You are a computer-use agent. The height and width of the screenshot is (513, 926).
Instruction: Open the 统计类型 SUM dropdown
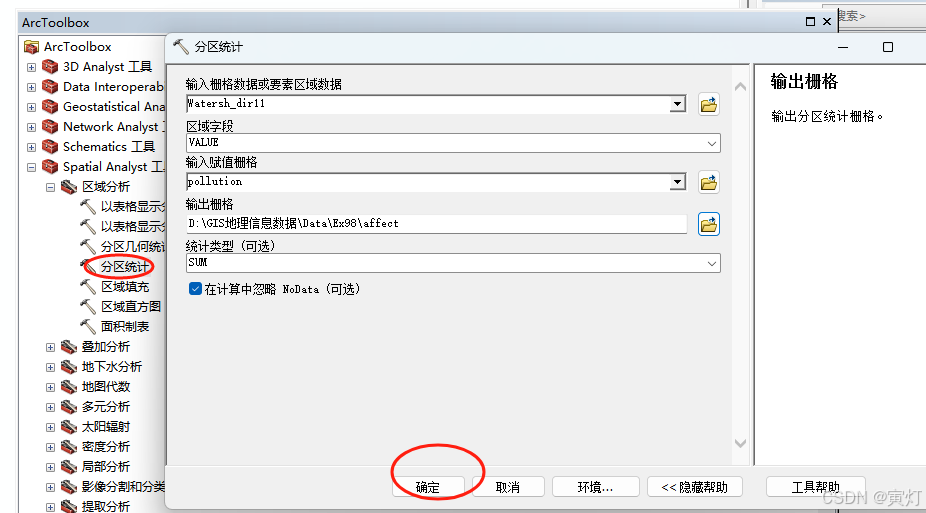[712, 263]
